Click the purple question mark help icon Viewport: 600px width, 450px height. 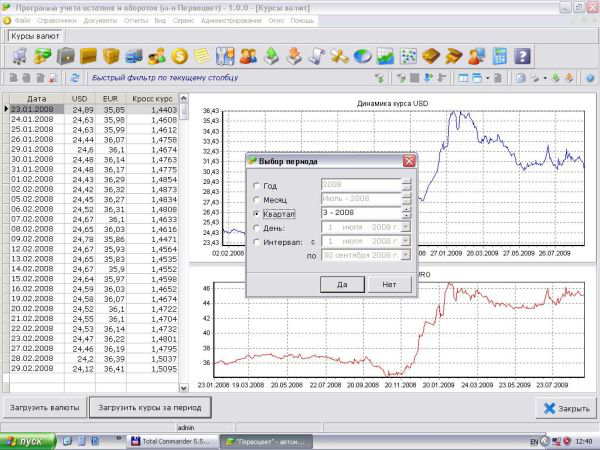[522, 56]
